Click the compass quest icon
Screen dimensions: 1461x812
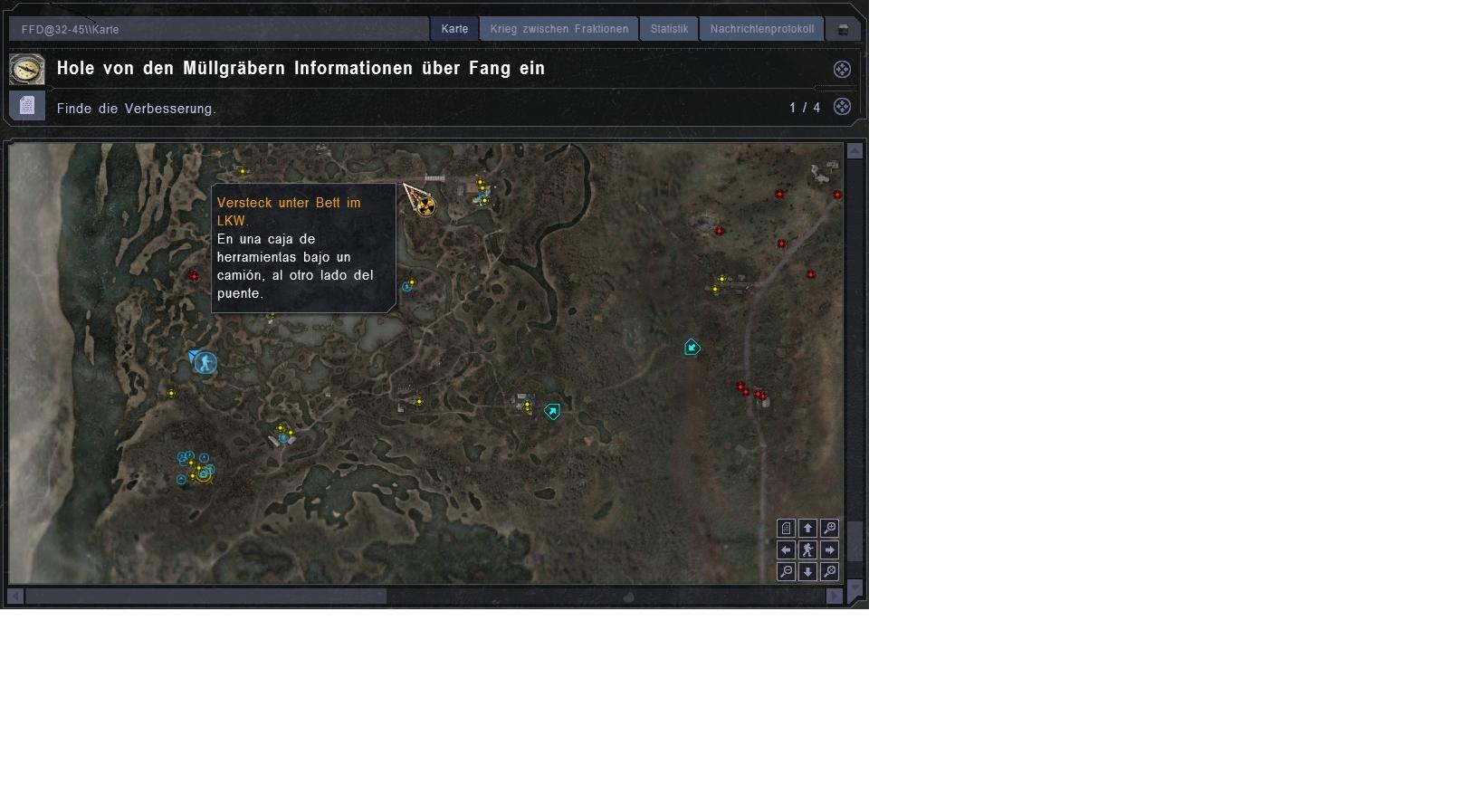(27, 69)
